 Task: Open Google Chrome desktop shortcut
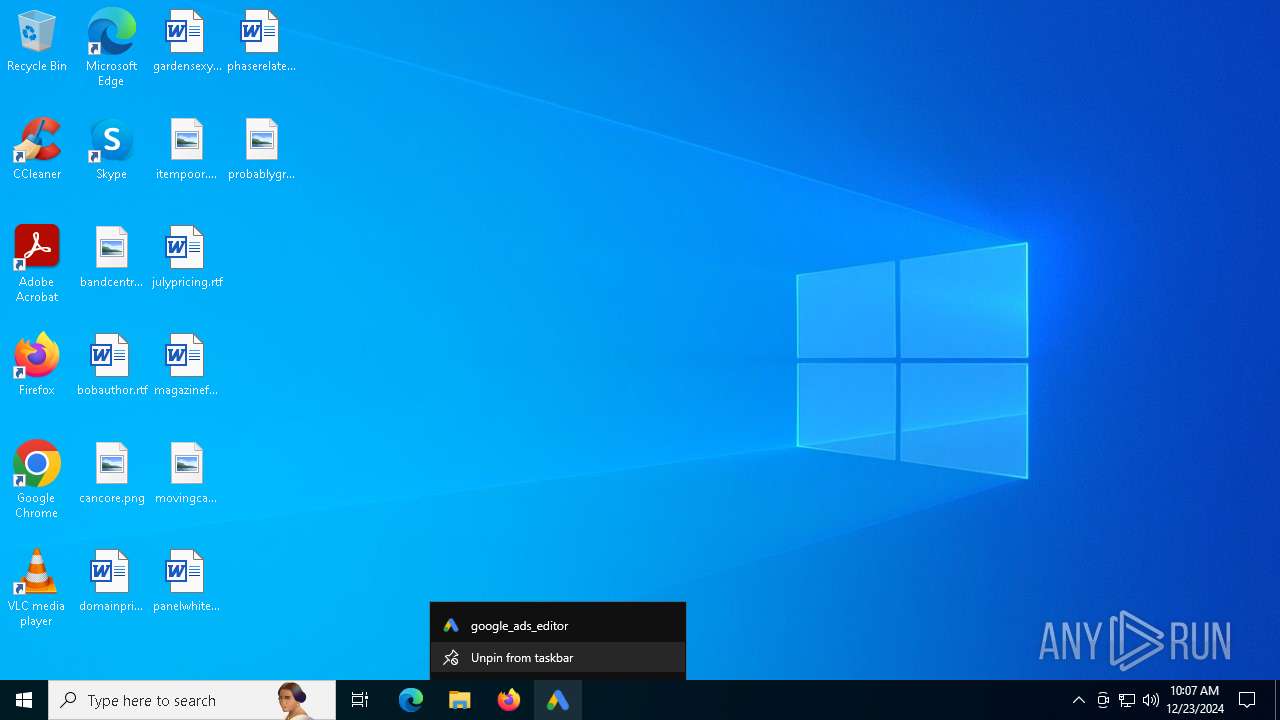click(37, 480)
